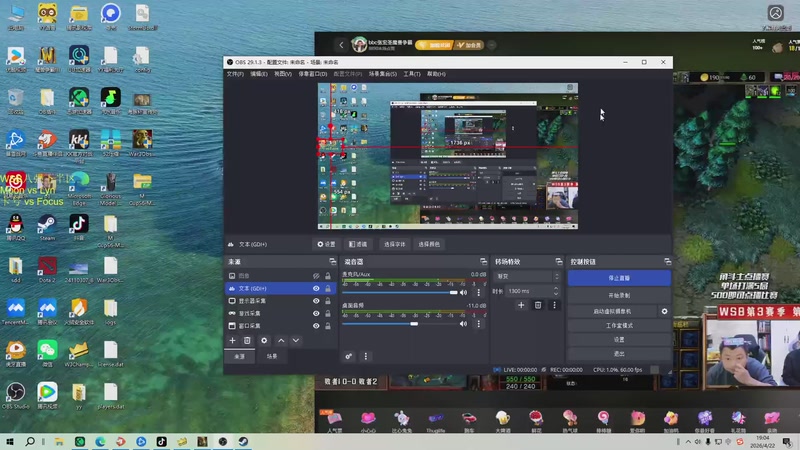Toggle lock on the Text (GDI+) source
Viewport: 800px width, 450px height.
[x=328, y=288]
